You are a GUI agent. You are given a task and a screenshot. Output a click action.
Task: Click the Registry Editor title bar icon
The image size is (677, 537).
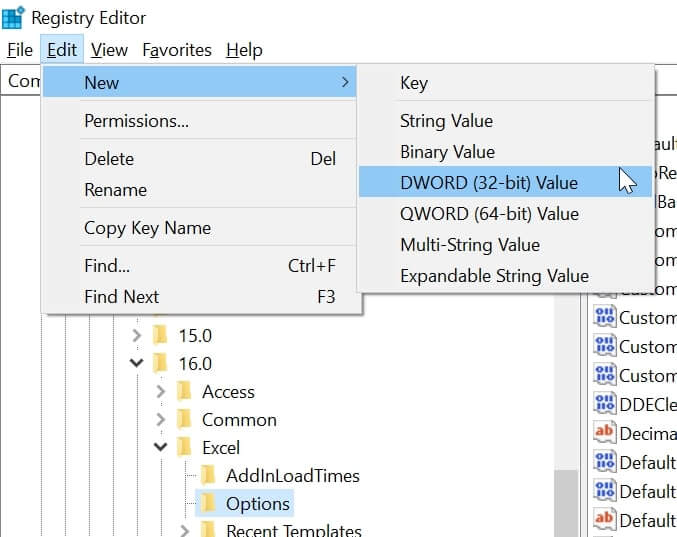point(14,18)
